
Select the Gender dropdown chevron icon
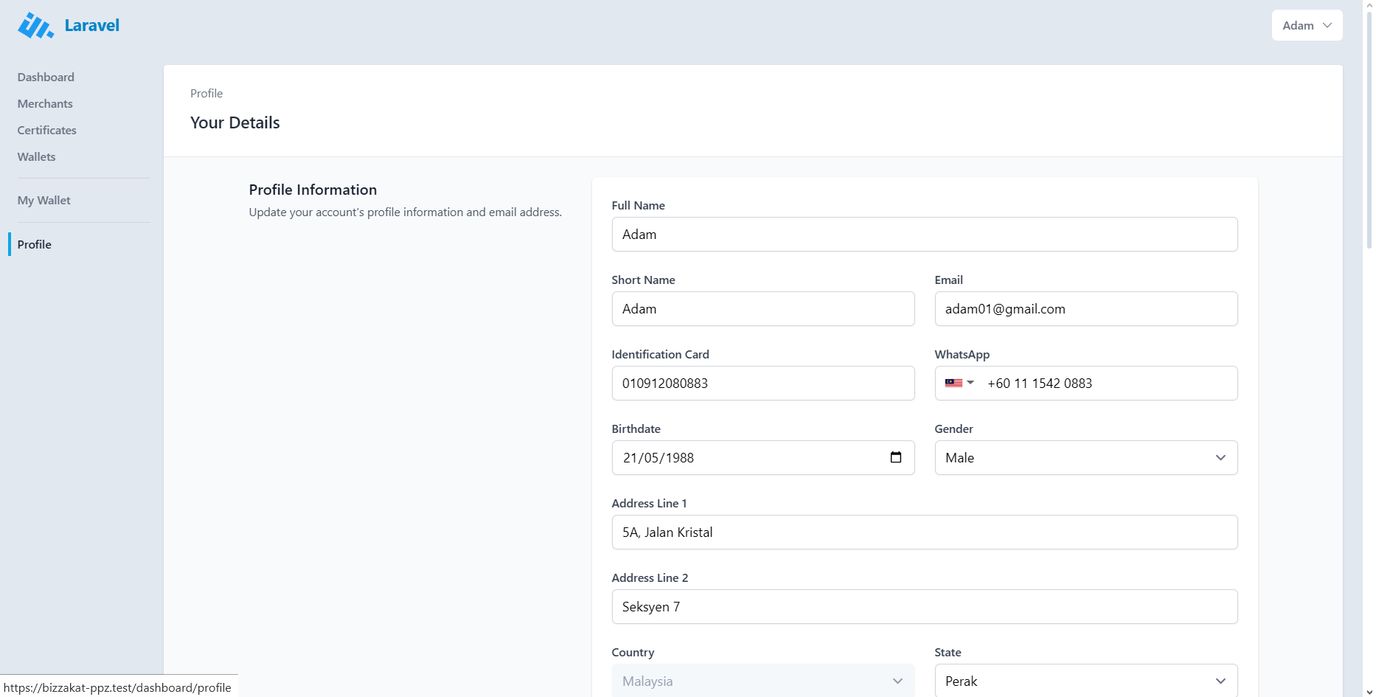1220,457
